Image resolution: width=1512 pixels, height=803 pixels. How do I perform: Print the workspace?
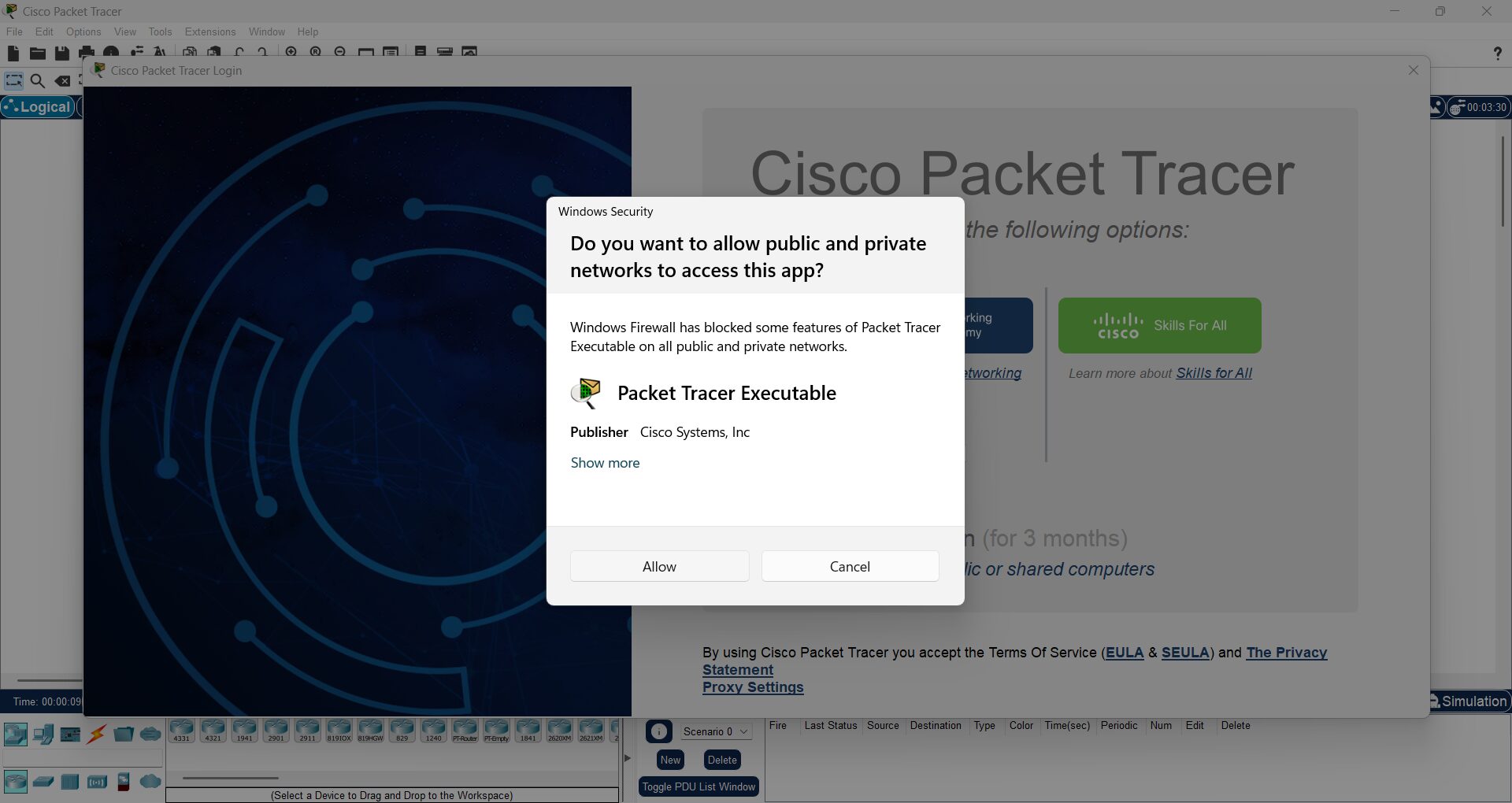click(85, 53)
